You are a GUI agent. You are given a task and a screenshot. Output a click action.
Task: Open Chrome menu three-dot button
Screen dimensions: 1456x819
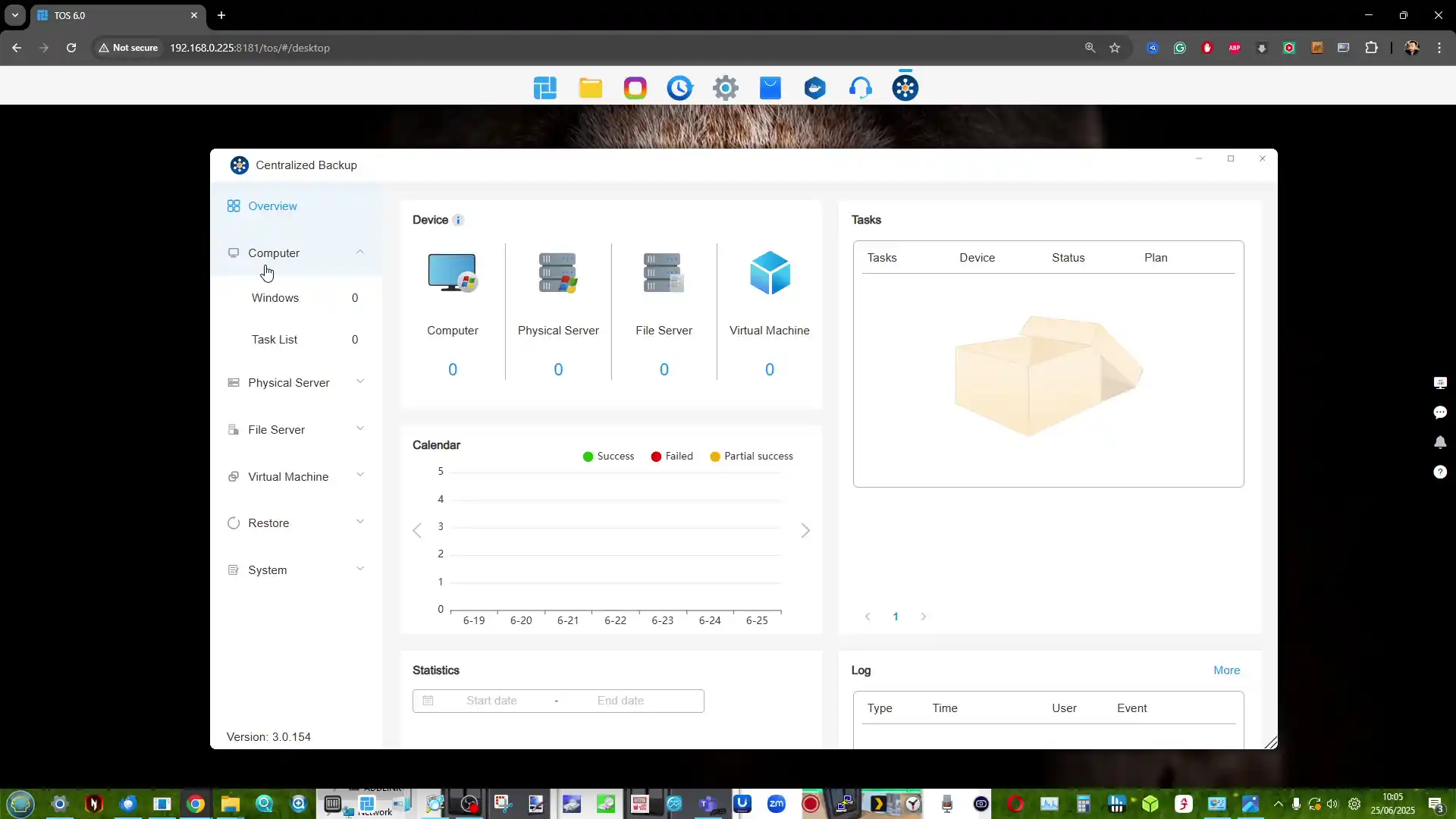1439,48
